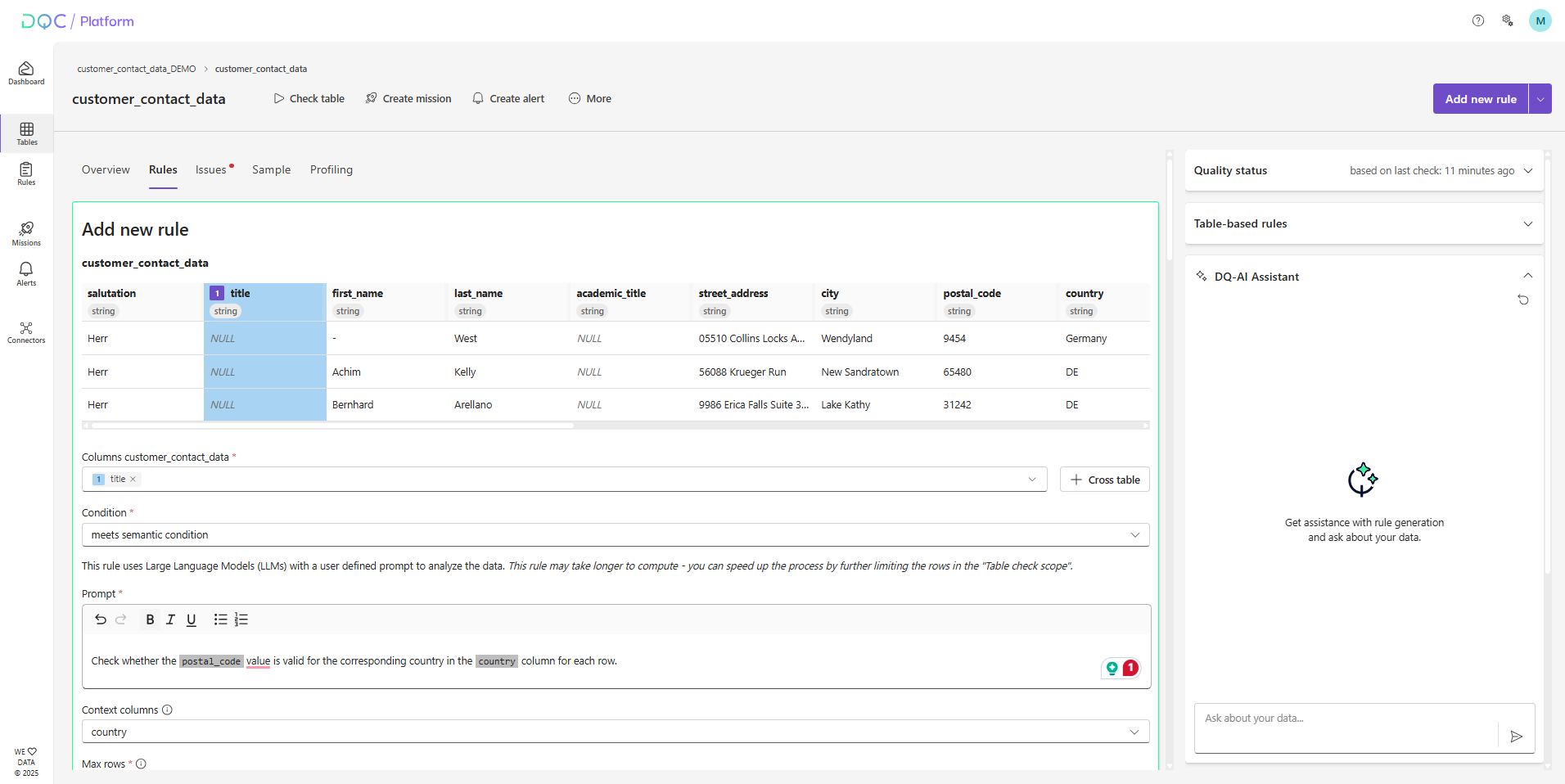Open the Missions sidebar icon

click(26, 233)
